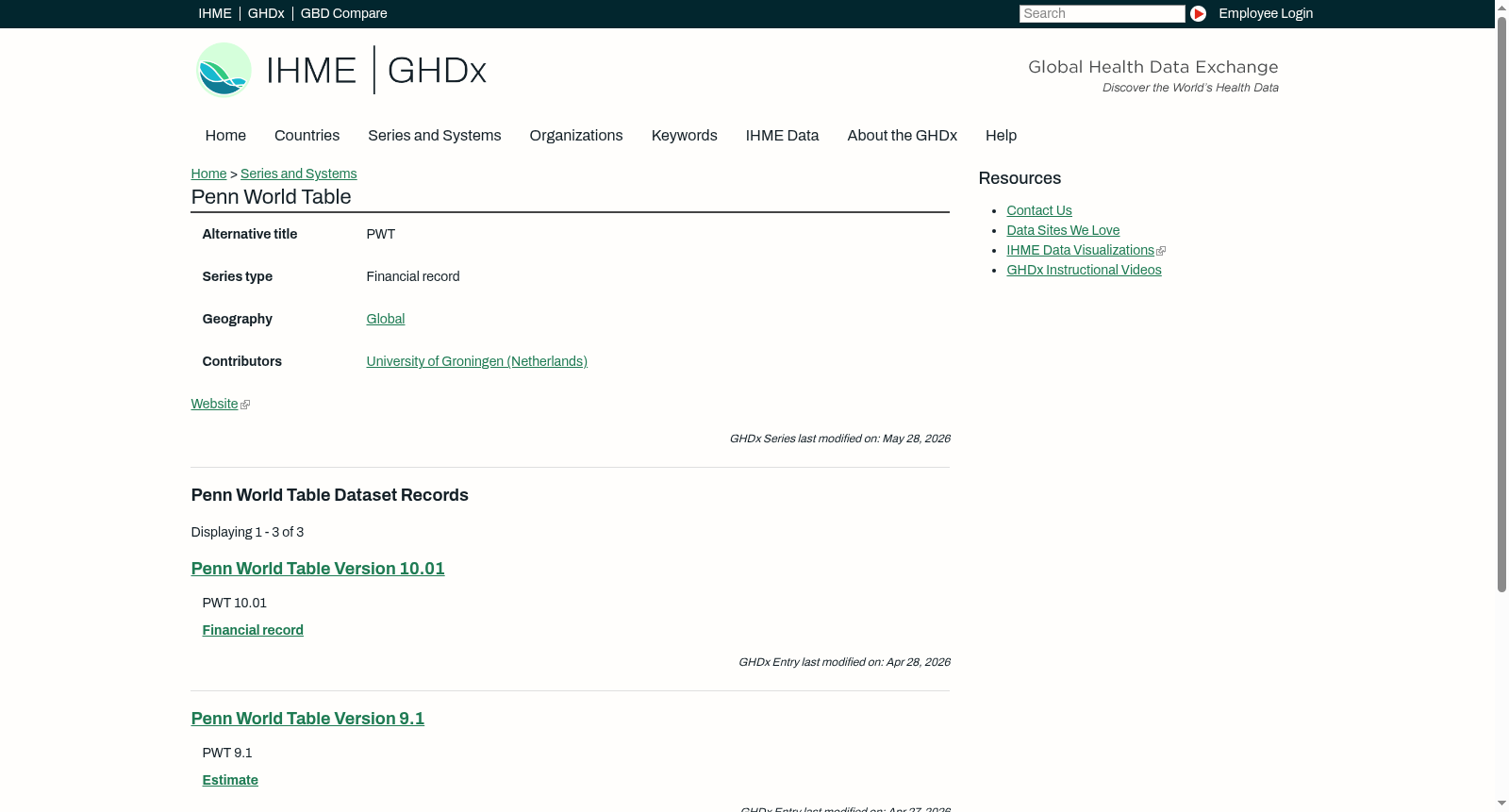
Task: Click the GHDx wordmark in header logo
Action: coord(437,71)
